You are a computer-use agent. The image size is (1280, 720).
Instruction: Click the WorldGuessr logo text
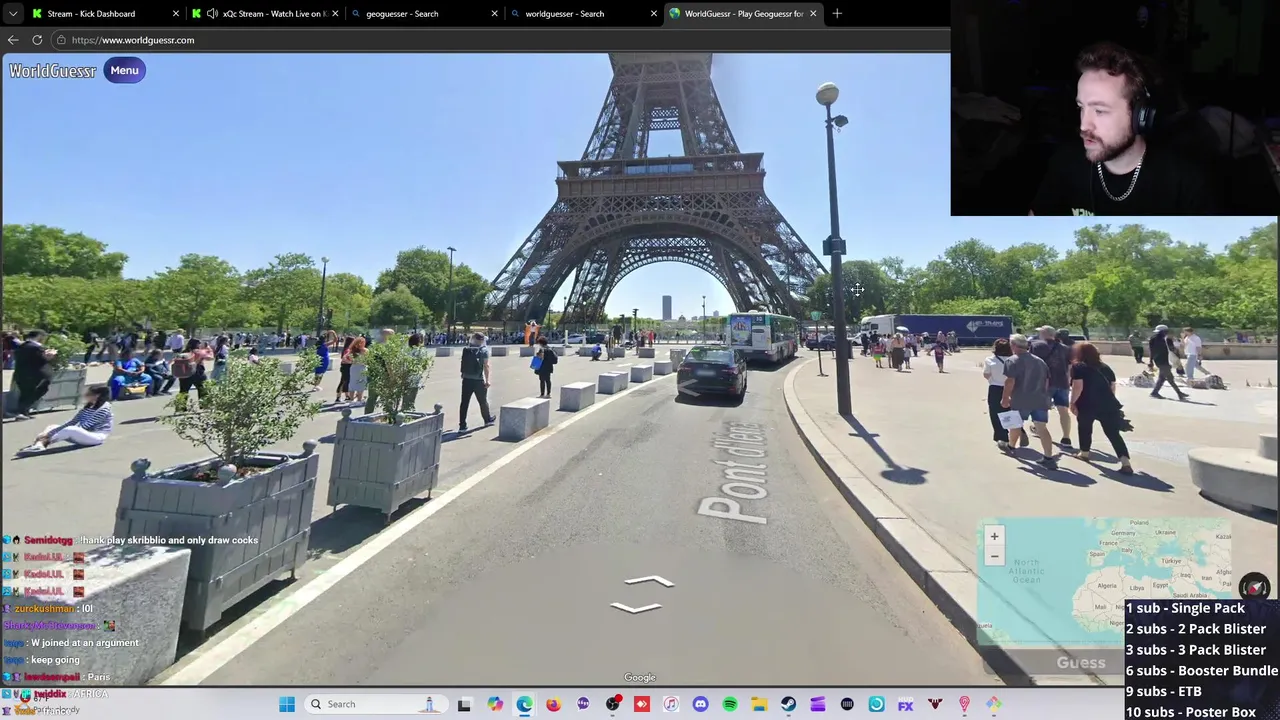coord(52,71)
